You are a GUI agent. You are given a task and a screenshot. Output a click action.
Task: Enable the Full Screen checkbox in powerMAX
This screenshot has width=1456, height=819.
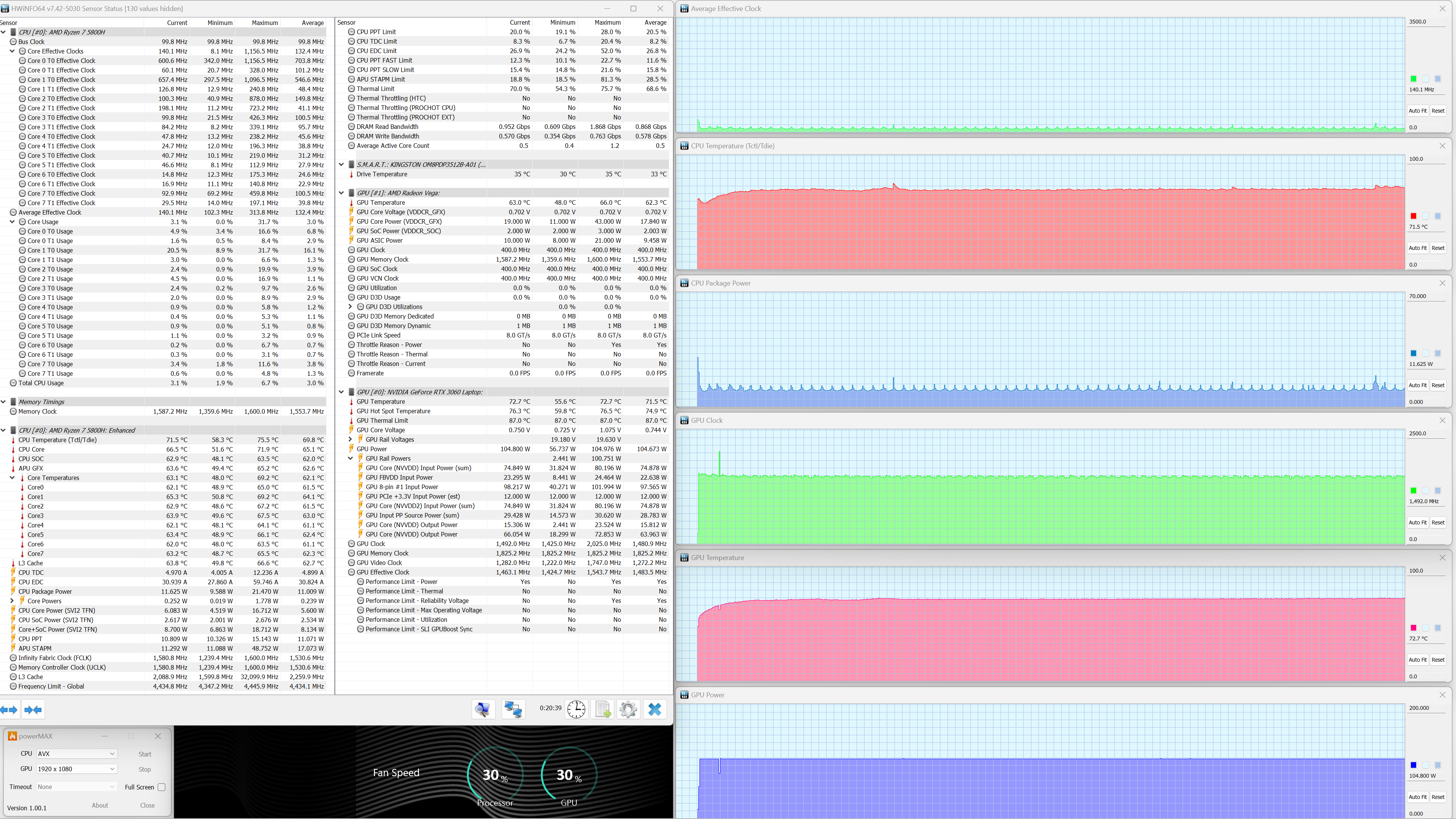[162, 787]
